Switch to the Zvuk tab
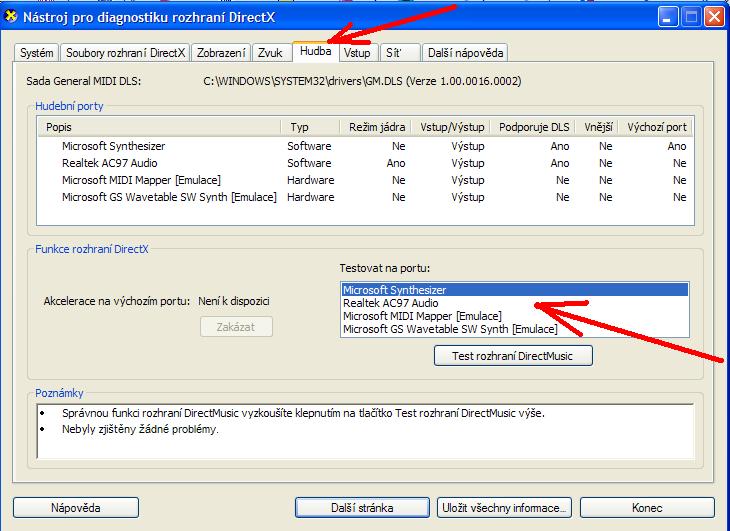The image size is (730, 531). (x=270, y=53)
